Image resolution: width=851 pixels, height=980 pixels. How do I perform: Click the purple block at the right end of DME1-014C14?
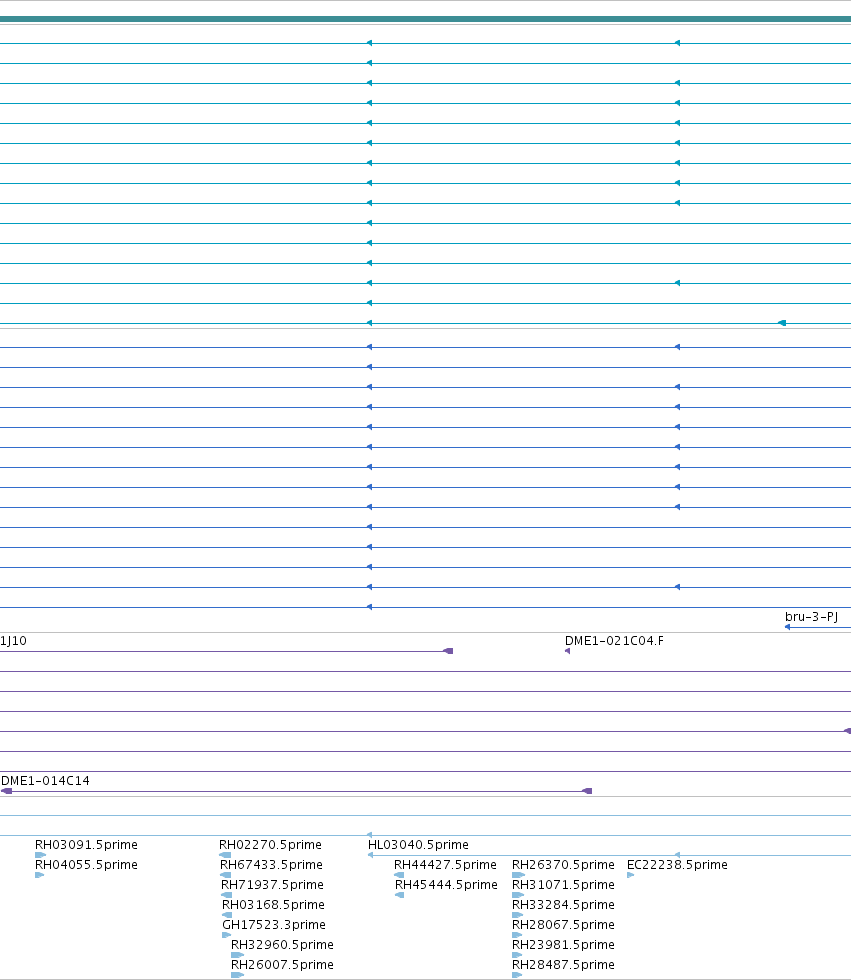[587, 791]
